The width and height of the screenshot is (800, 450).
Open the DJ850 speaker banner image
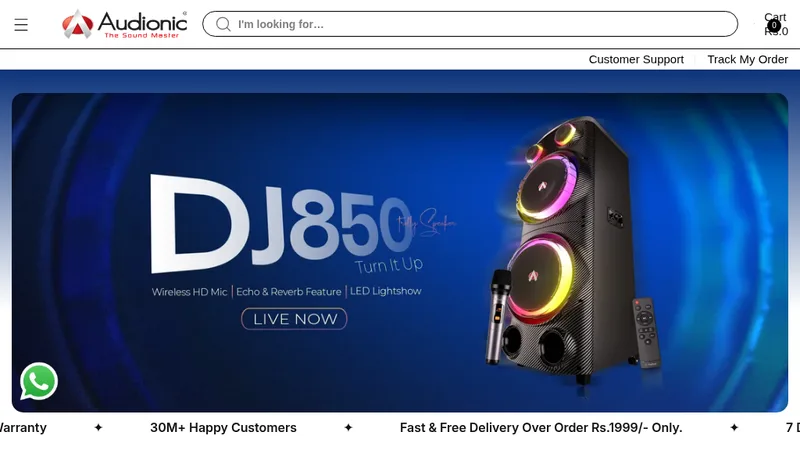coord(400,253)
